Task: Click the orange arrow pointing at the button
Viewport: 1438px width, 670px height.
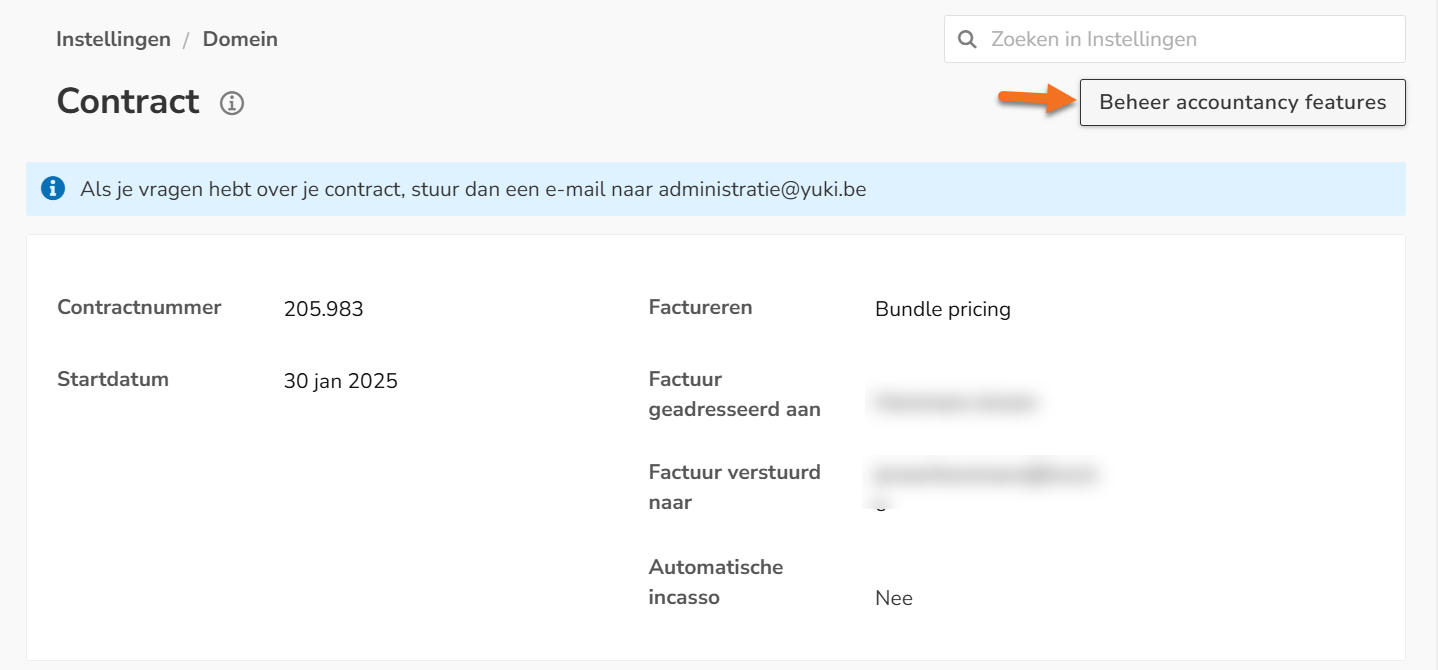Action: tap(1034, 99)
